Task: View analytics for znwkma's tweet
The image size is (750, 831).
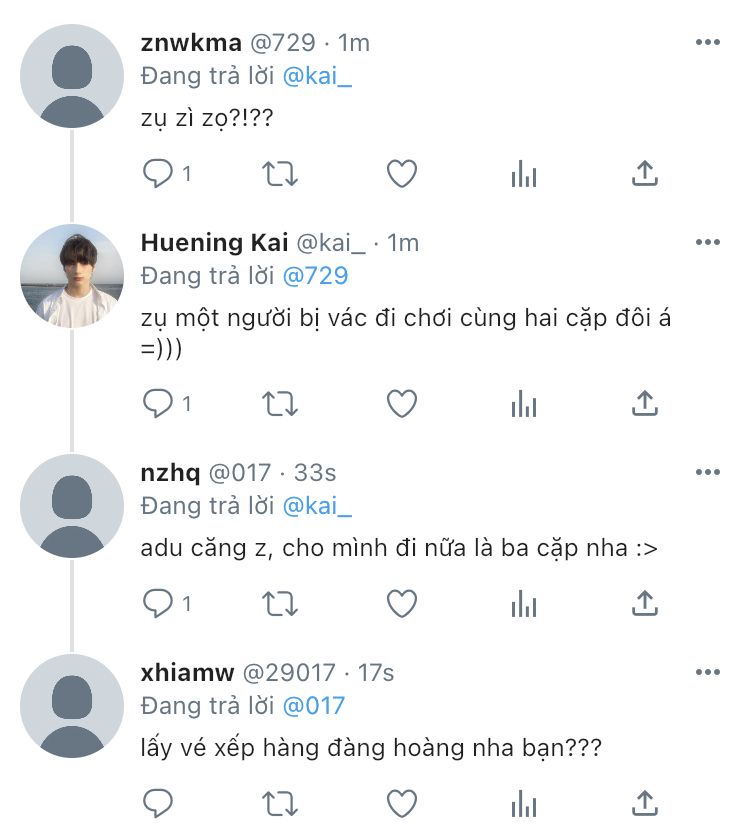Action: (x=523, y=175)
